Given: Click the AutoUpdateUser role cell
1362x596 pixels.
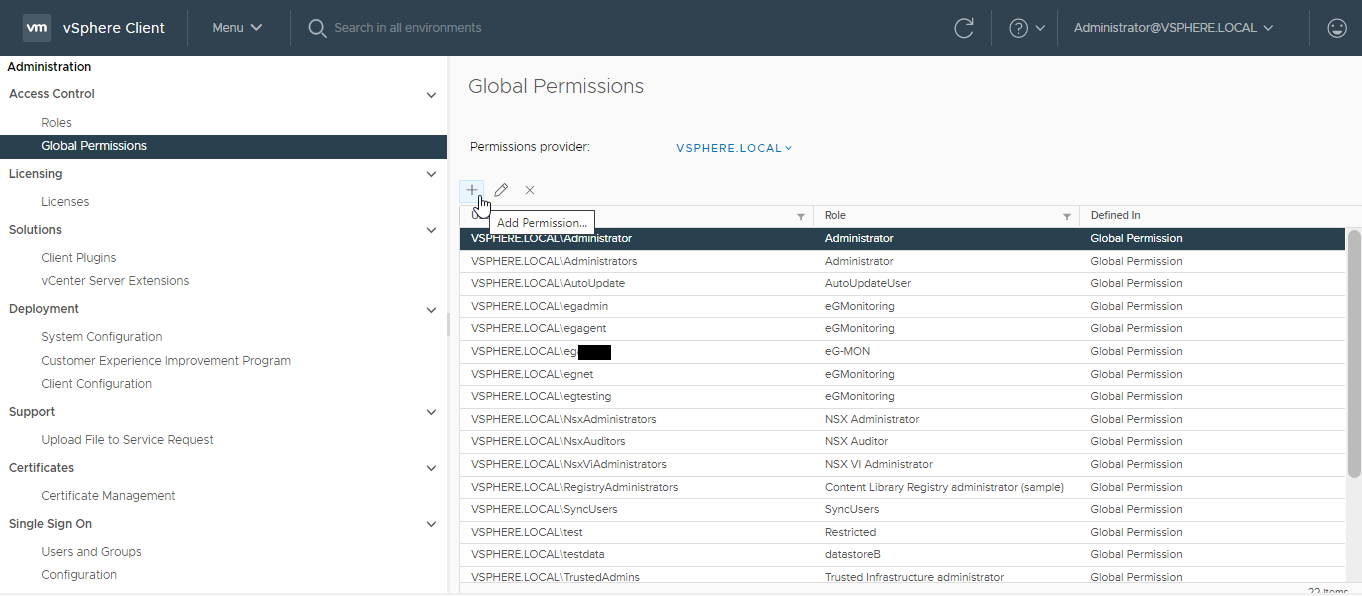Looking at the screenshot, I should (868, 284).
